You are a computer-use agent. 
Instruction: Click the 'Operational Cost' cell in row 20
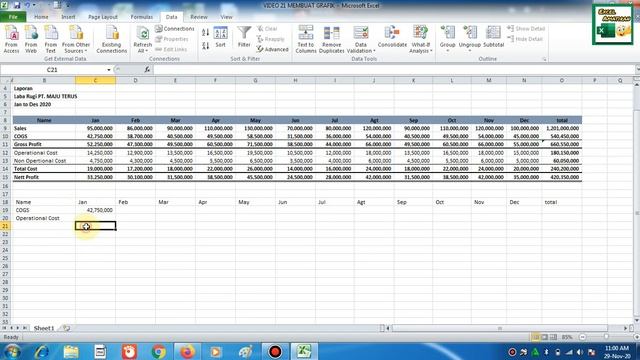coord(43,218)
